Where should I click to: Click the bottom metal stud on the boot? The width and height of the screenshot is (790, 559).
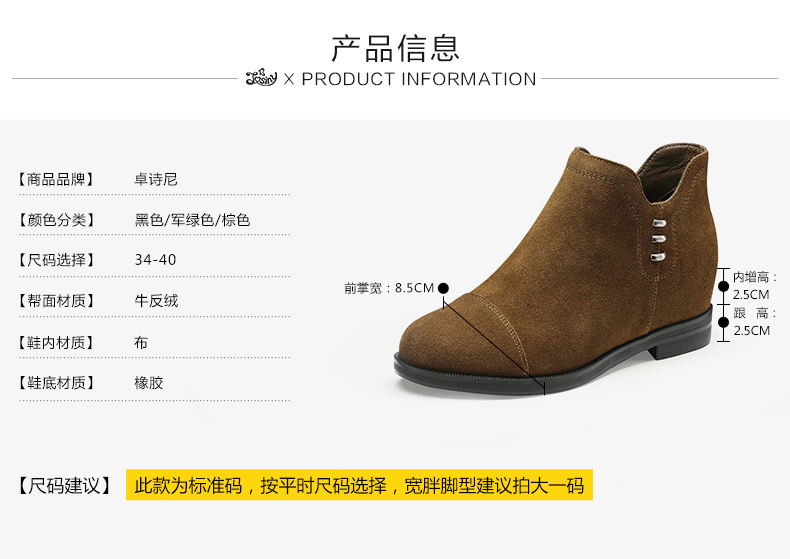pyautogui.click(x=658, y=257)
